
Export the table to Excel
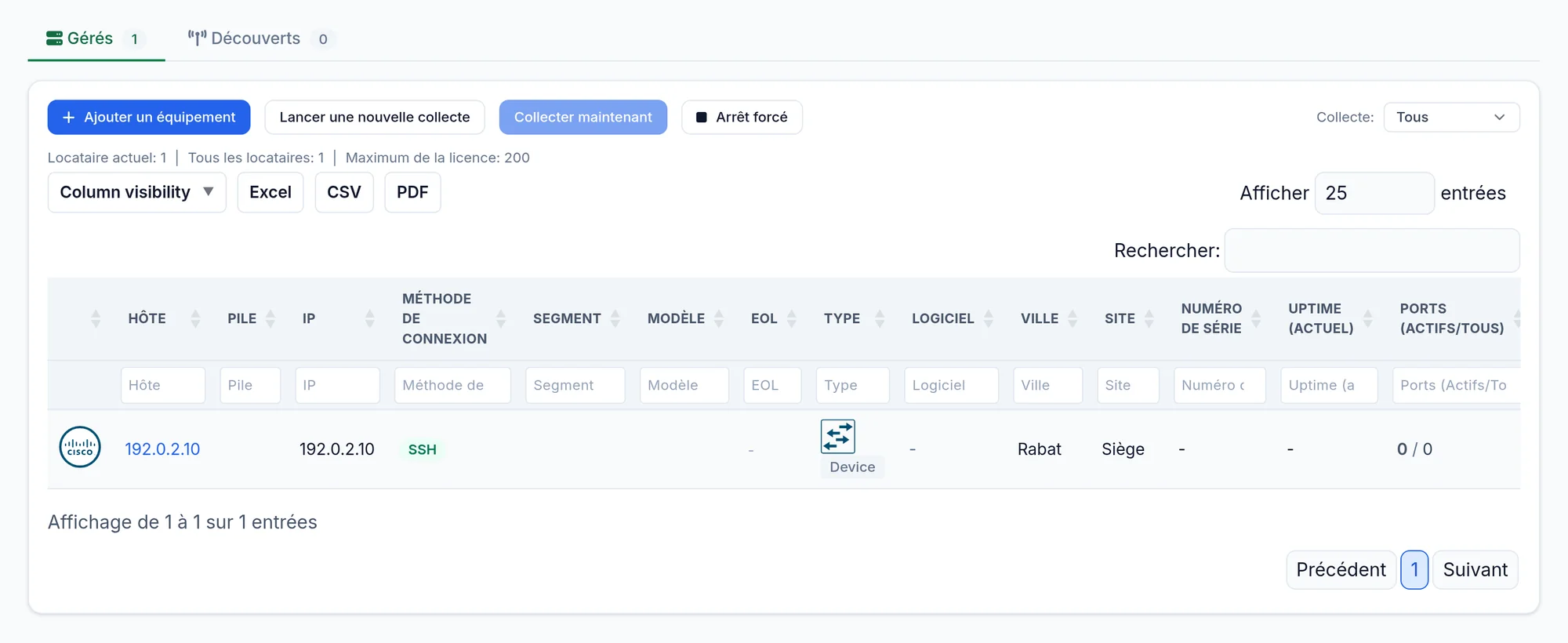[270, 192]
